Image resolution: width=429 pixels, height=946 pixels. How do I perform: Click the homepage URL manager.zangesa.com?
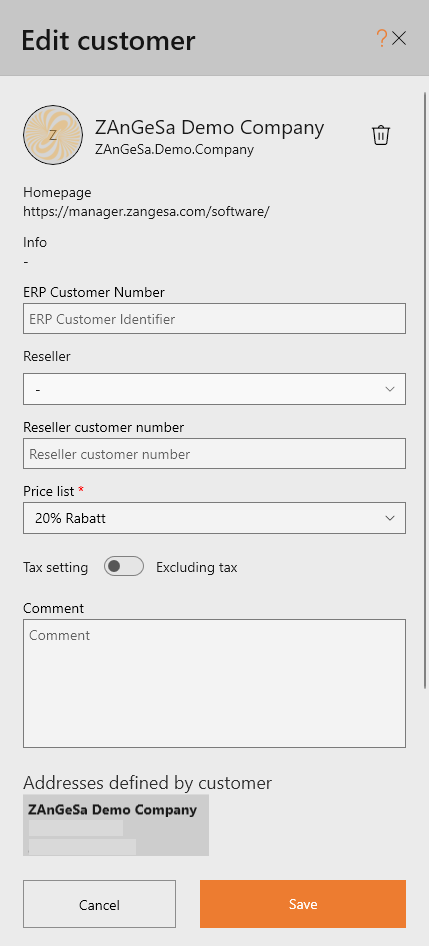pyautogui.click(x=146, y=212)
